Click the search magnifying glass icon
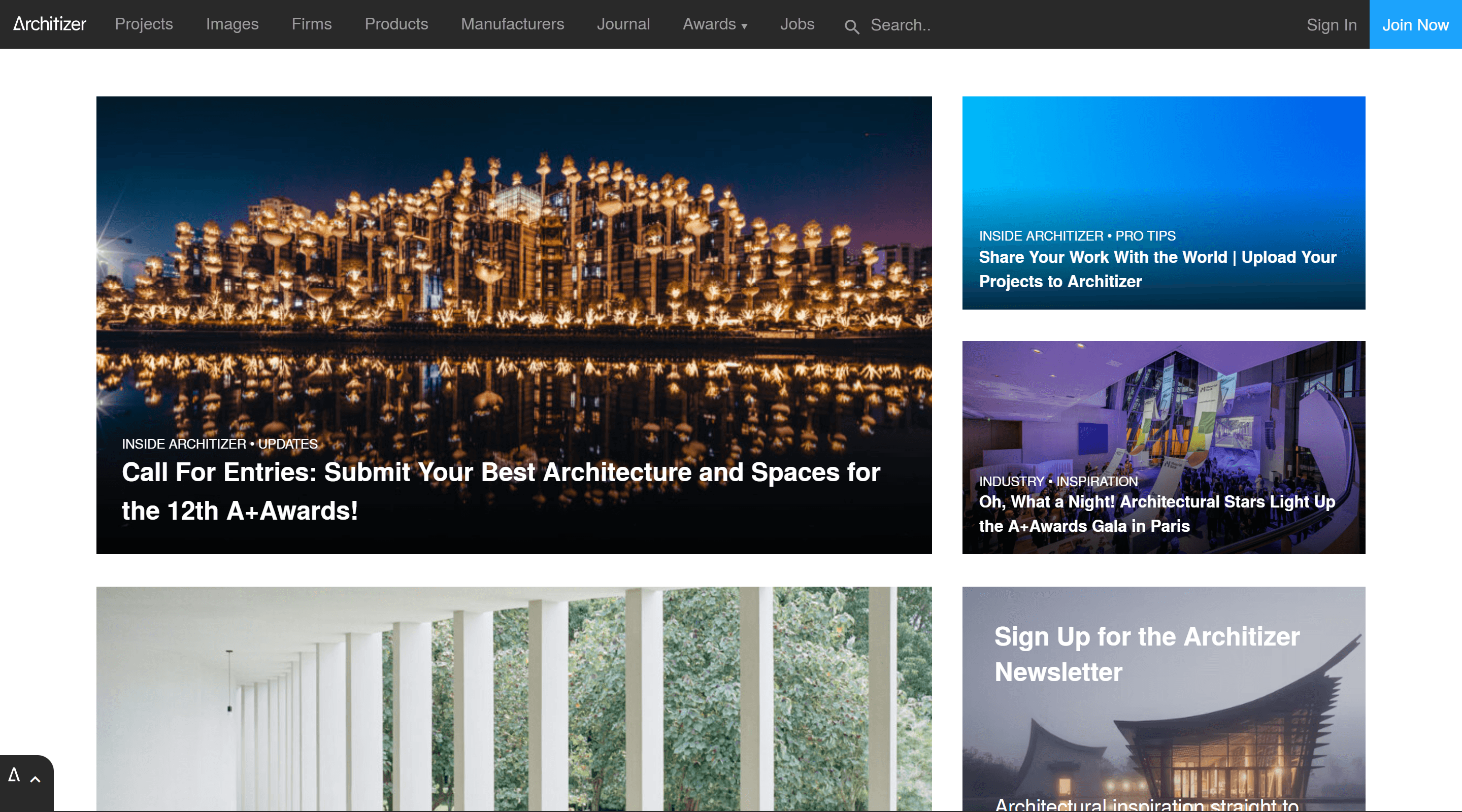1462x812 pixels. pyautogui.click(x=852, y=26)
